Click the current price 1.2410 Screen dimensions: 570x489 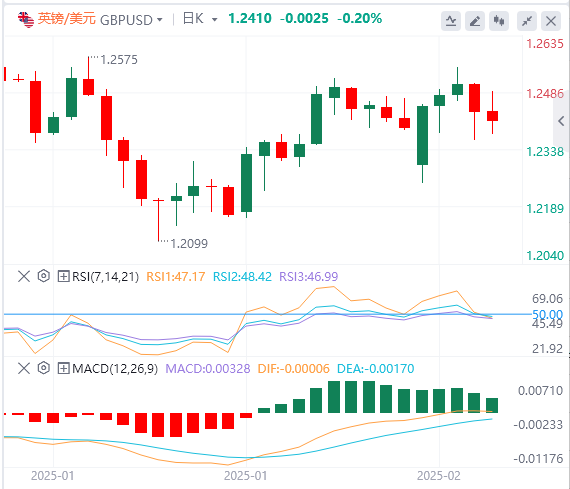pyautogui.click(x=250, y=18)
